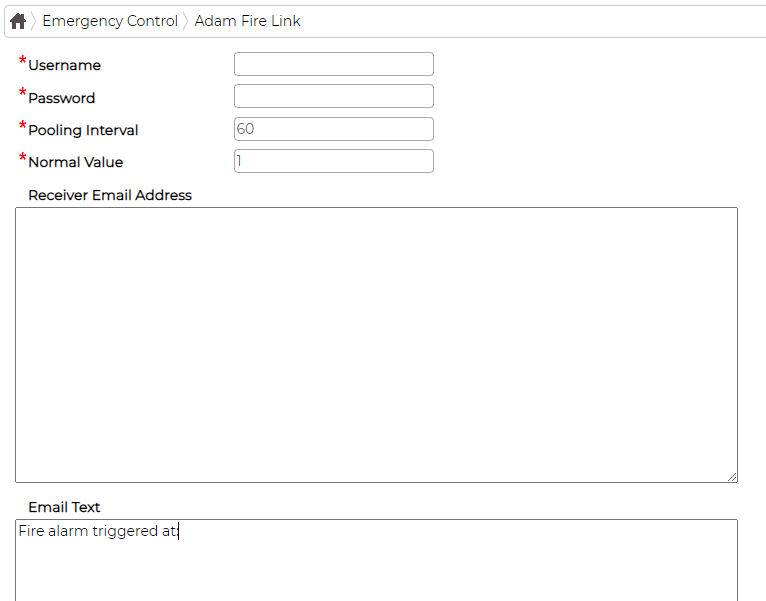Click the Email Text area with fire alarm message
The width and height of the screenshot is (766, 601).
coord(376,560)
